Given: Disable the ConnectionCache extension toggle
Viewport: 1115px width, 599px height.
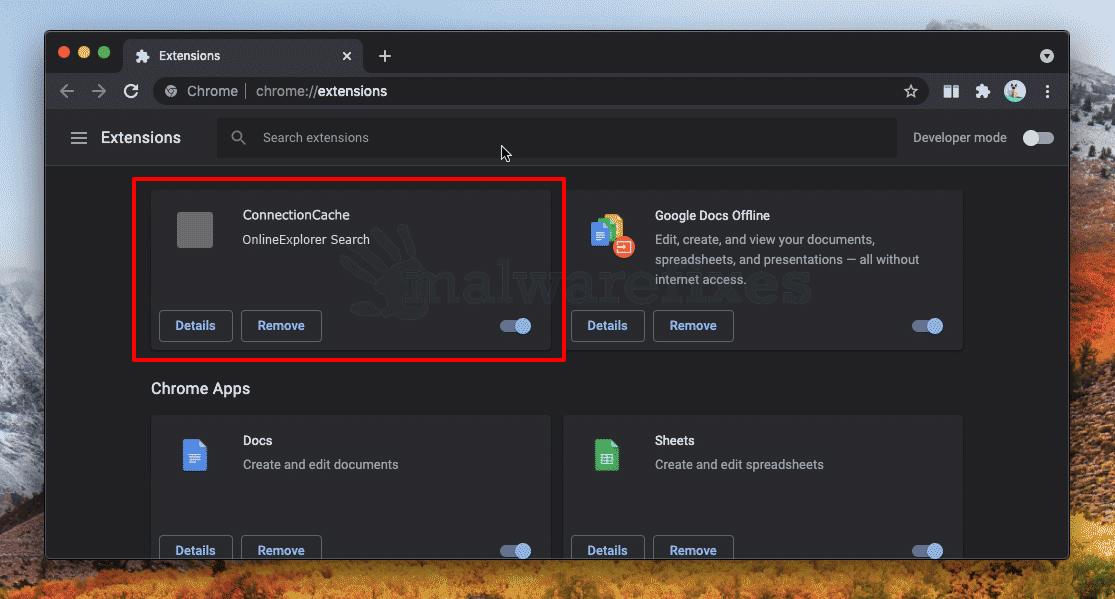Looking at the screenshot, I should 516,326.
